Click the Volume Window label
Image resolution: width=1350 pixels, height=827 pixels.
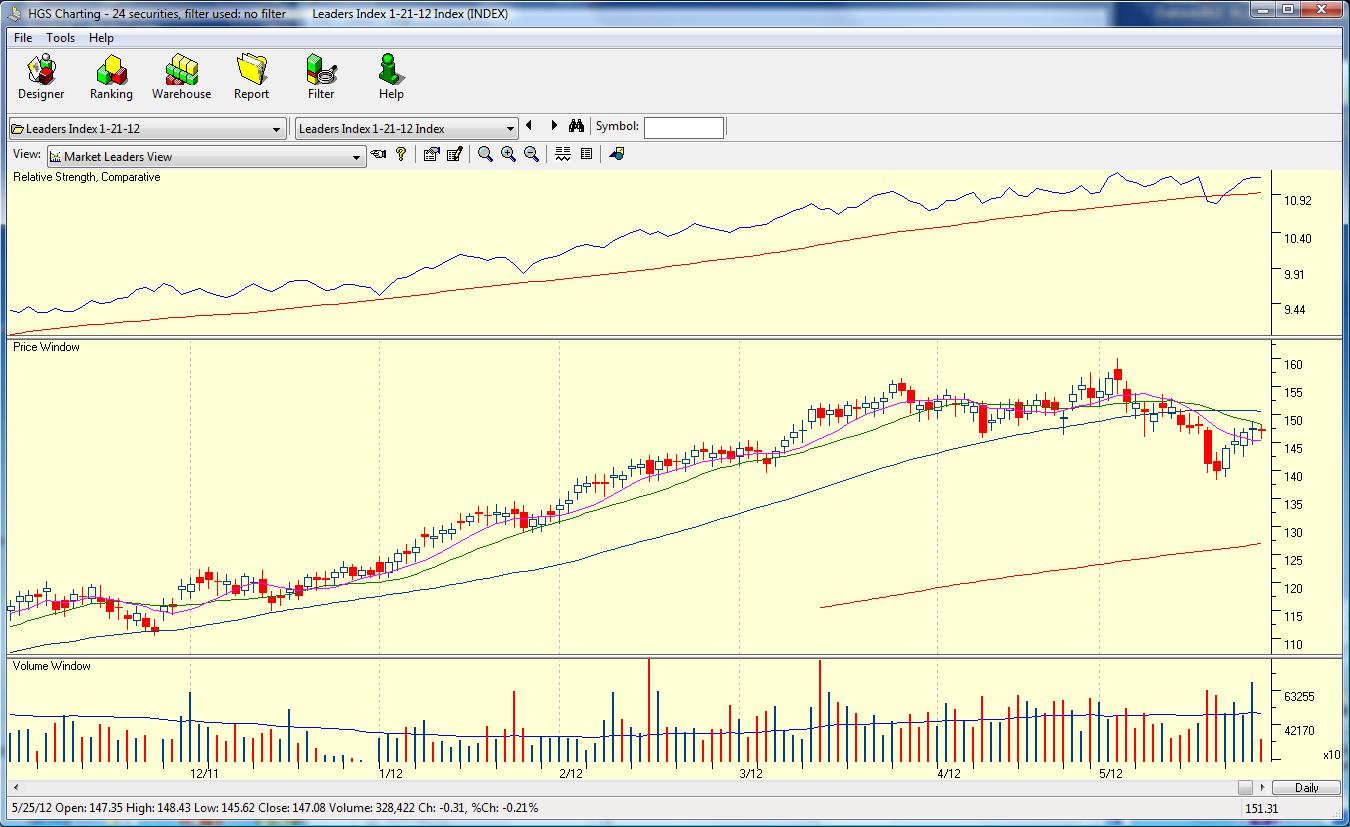pos(52,666)
